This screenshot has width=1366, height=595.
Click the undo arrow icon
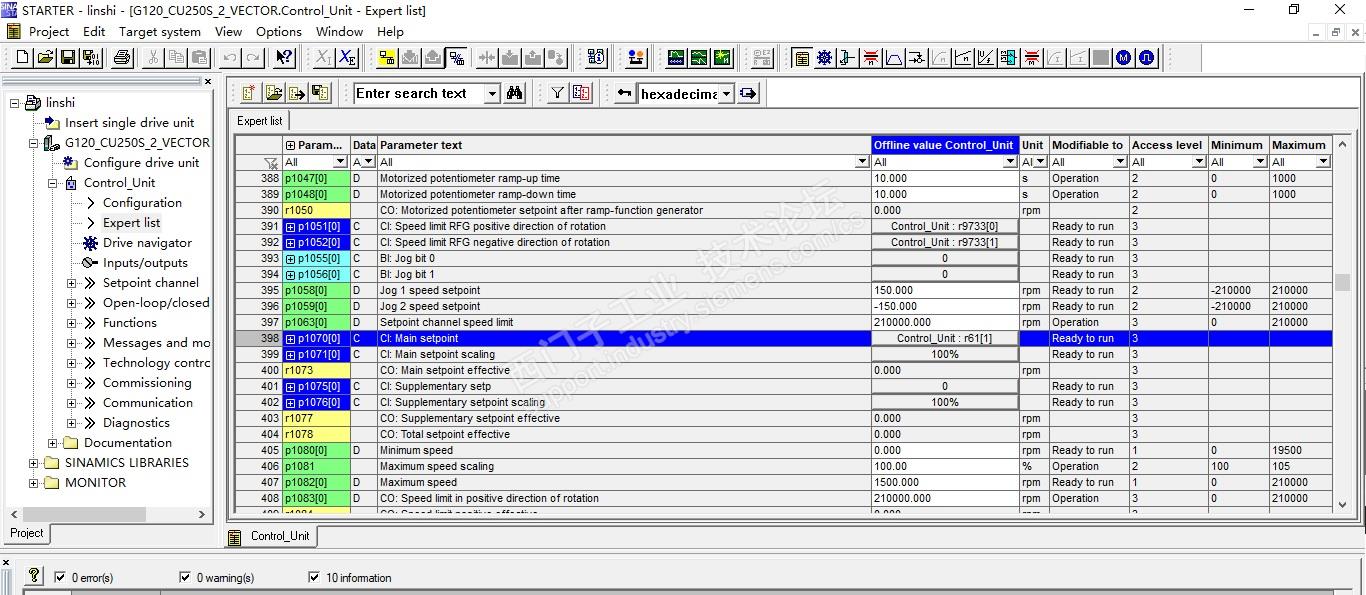pos(229,58)
